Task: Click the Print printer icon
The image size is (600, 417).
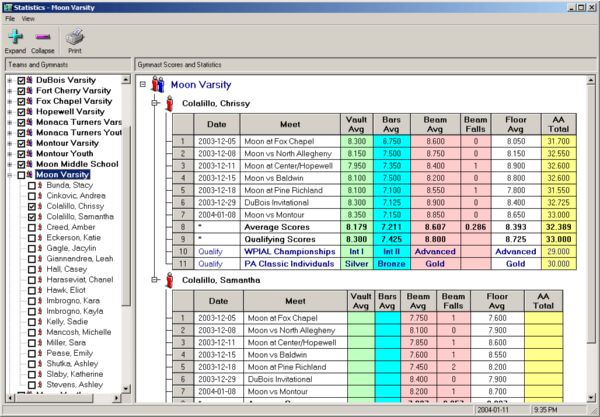Action: 75,37
